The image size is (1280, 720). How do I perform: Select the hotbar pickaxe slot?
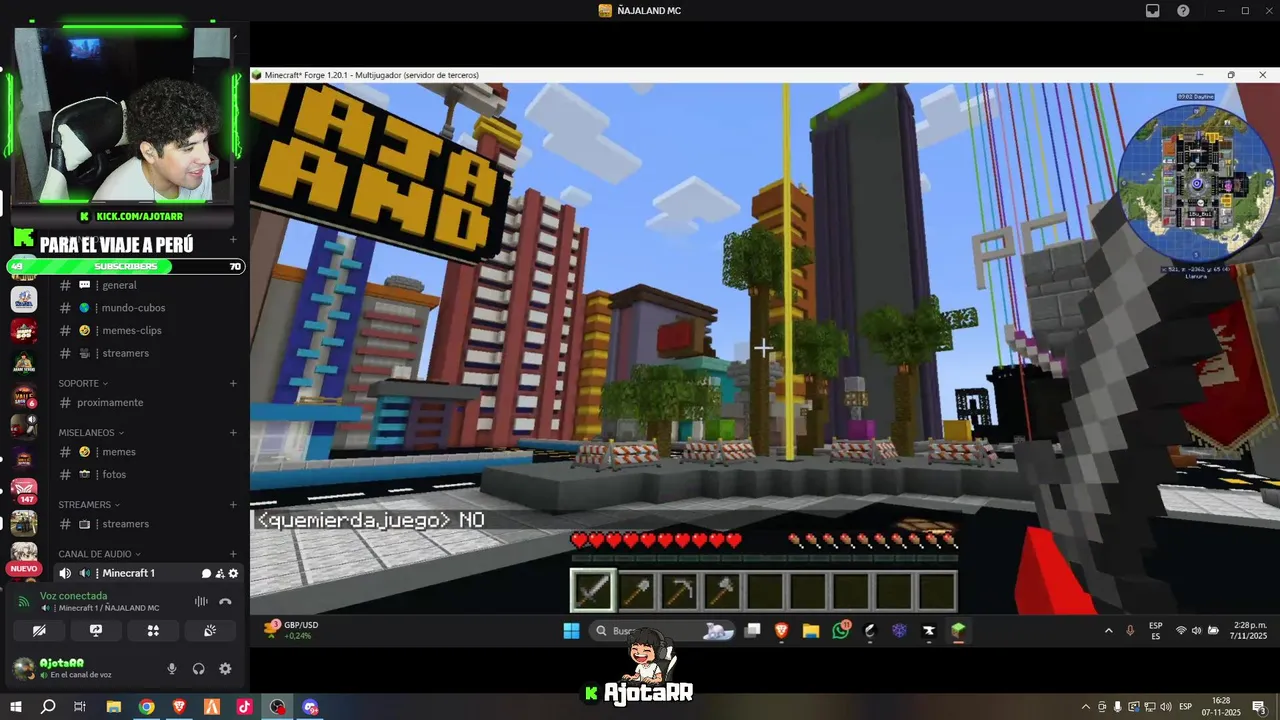click(x=679, y=590)
